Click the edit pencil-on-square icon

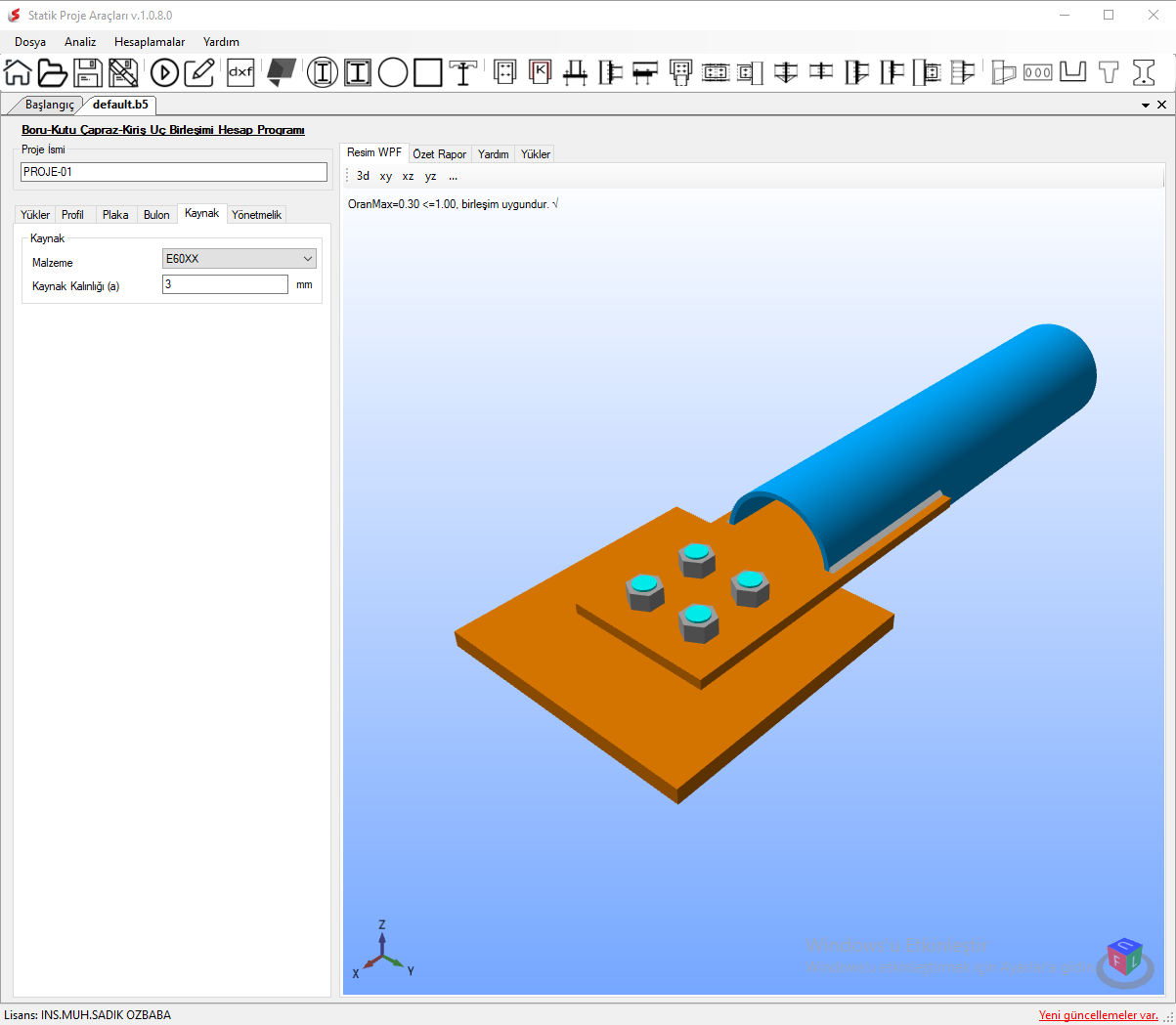coord(199,72)
